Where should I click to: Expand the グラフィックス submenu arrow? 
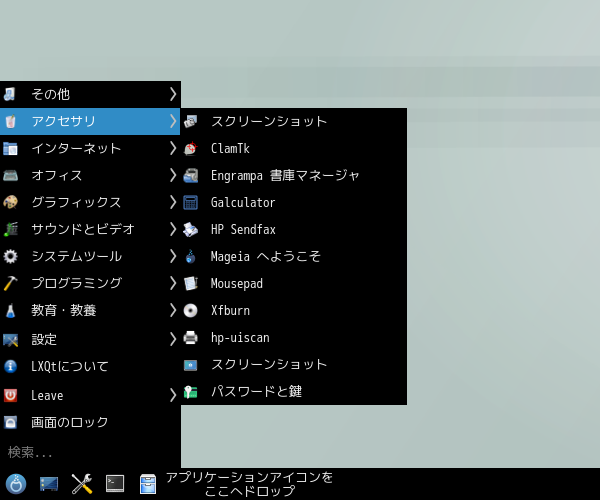coord(173,202)
